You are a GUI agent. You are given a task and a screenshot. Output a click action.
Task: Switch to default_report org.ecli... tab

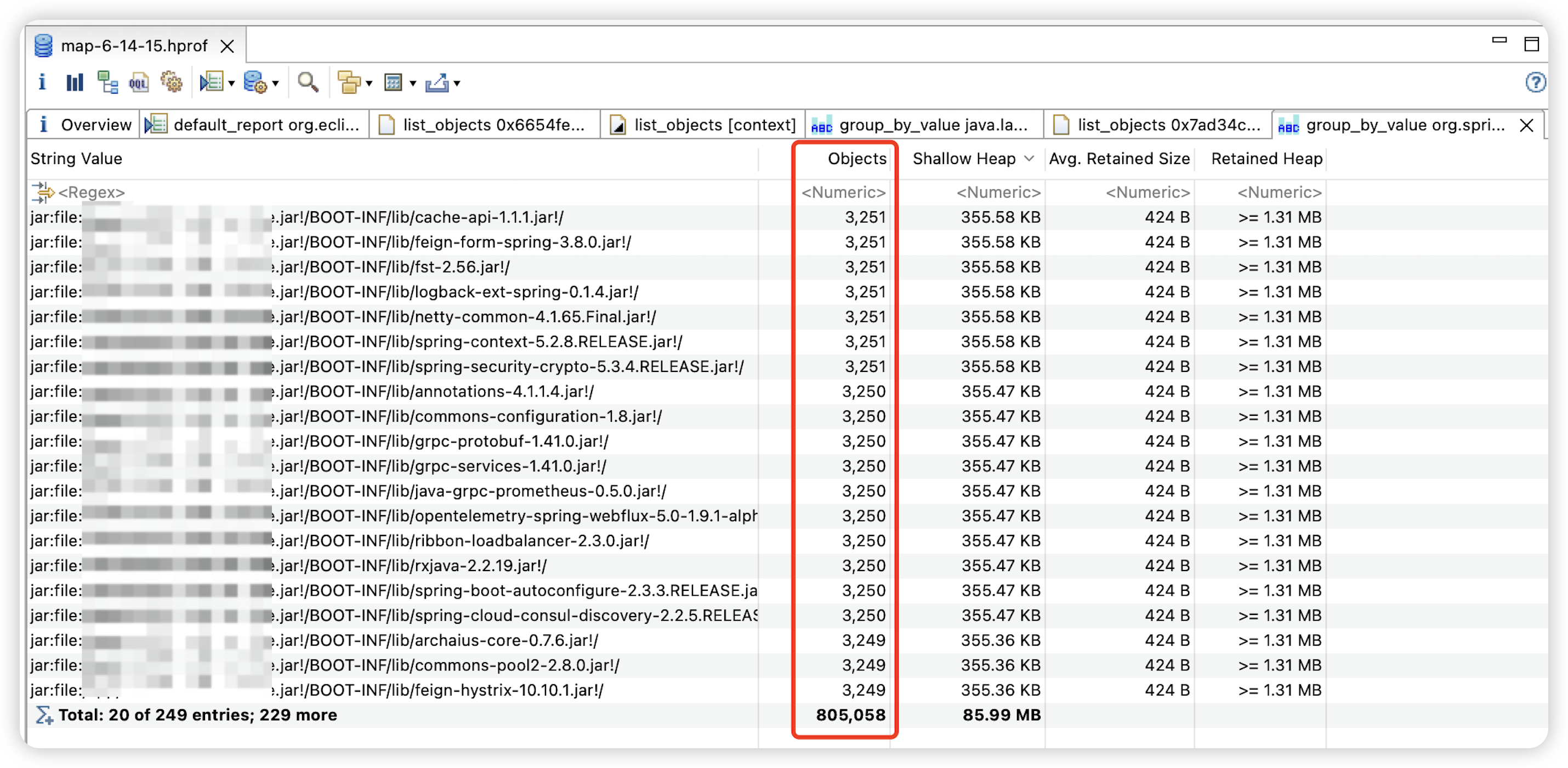[x=253, y=125]
